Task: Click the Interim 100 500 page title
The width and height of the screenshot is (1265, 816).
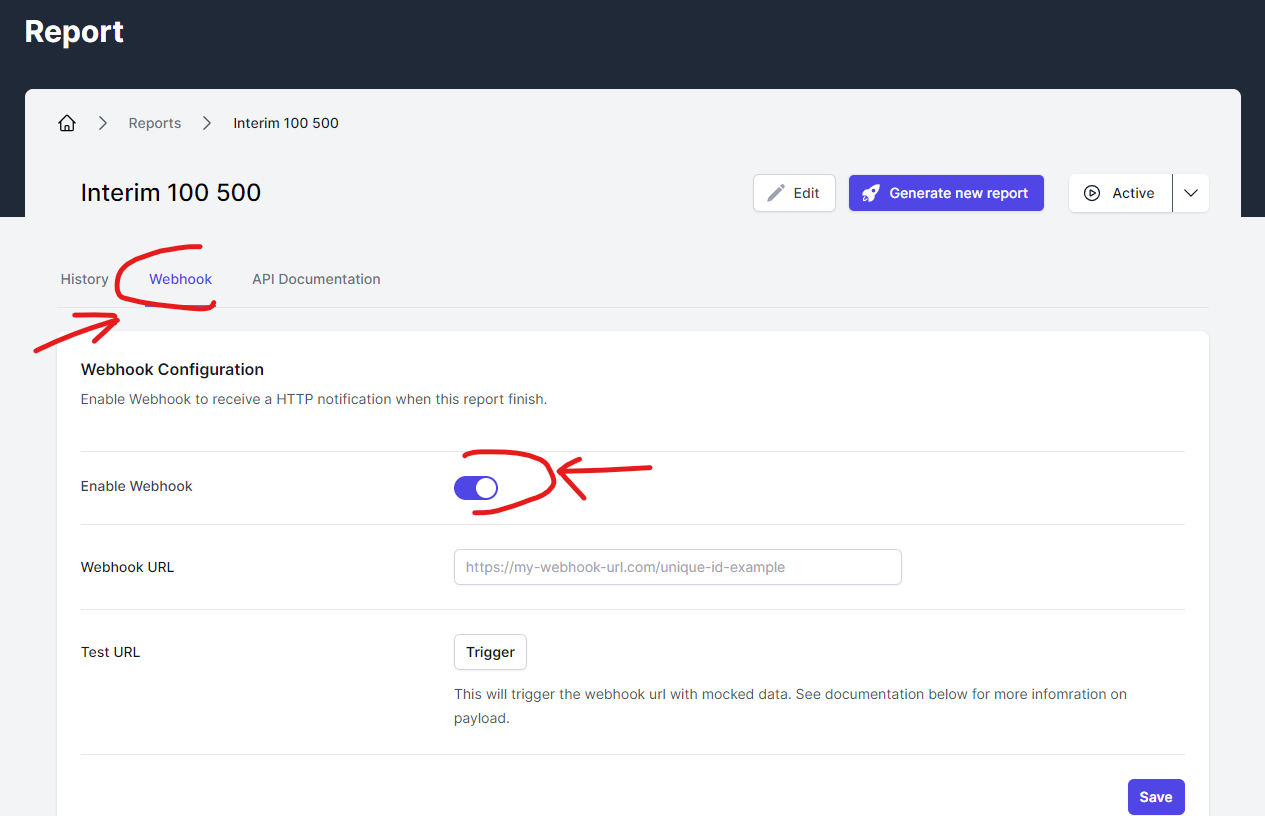Action: [x=171, y=193]
